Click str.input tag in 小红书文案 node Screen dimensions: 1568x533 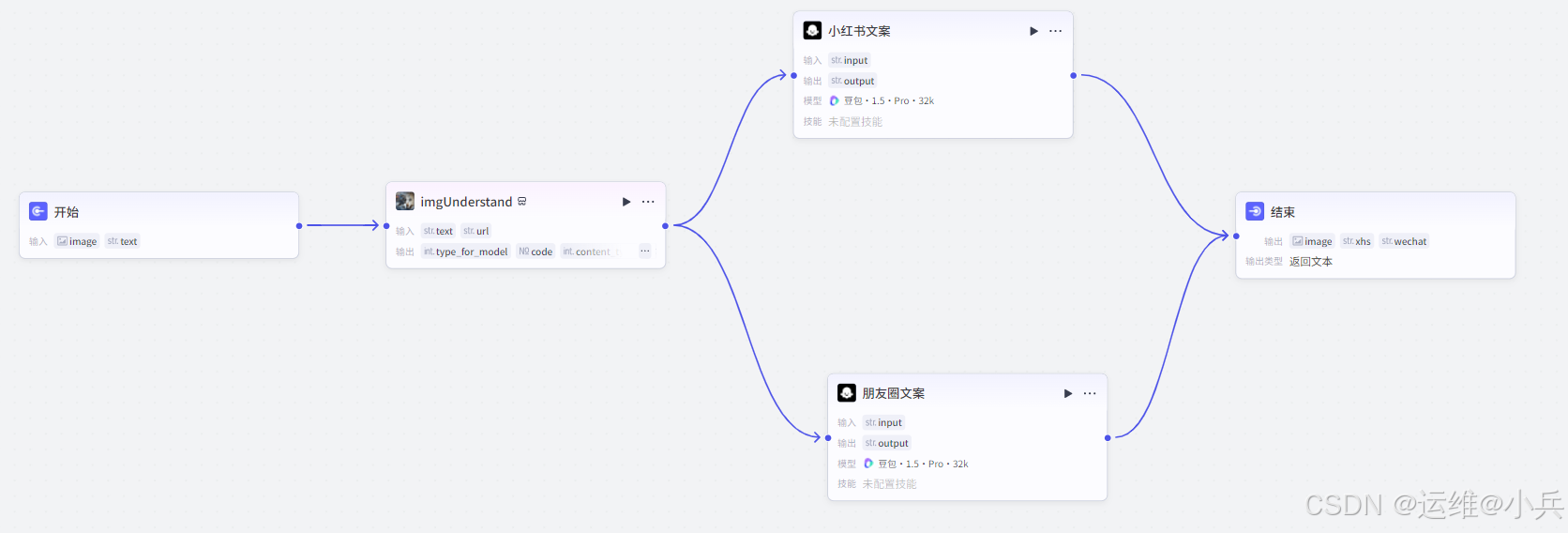click(850, 60)
